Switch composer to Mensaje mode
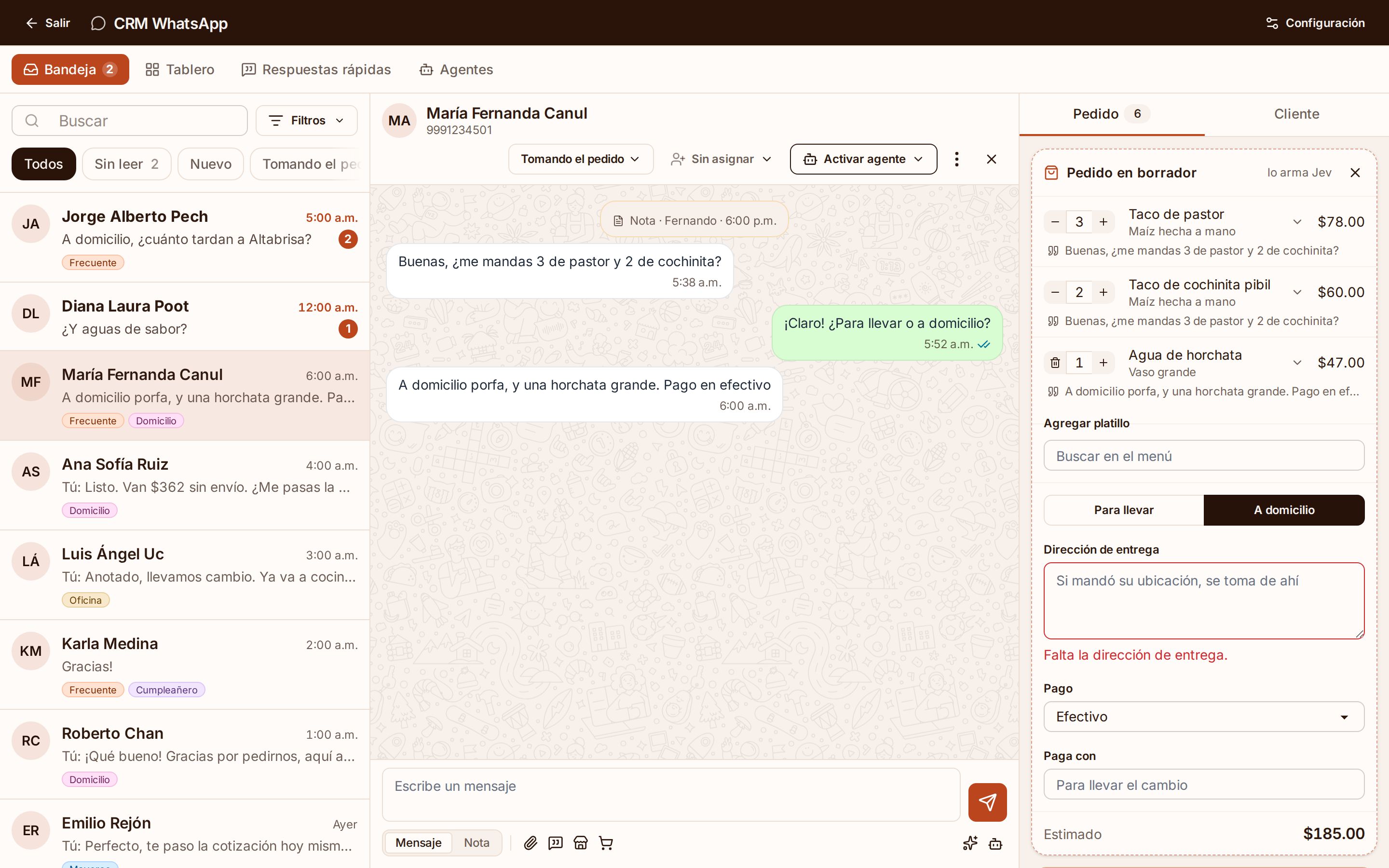Image resolution: width=1389 pixels, height=868 pixels. [419, 843]
